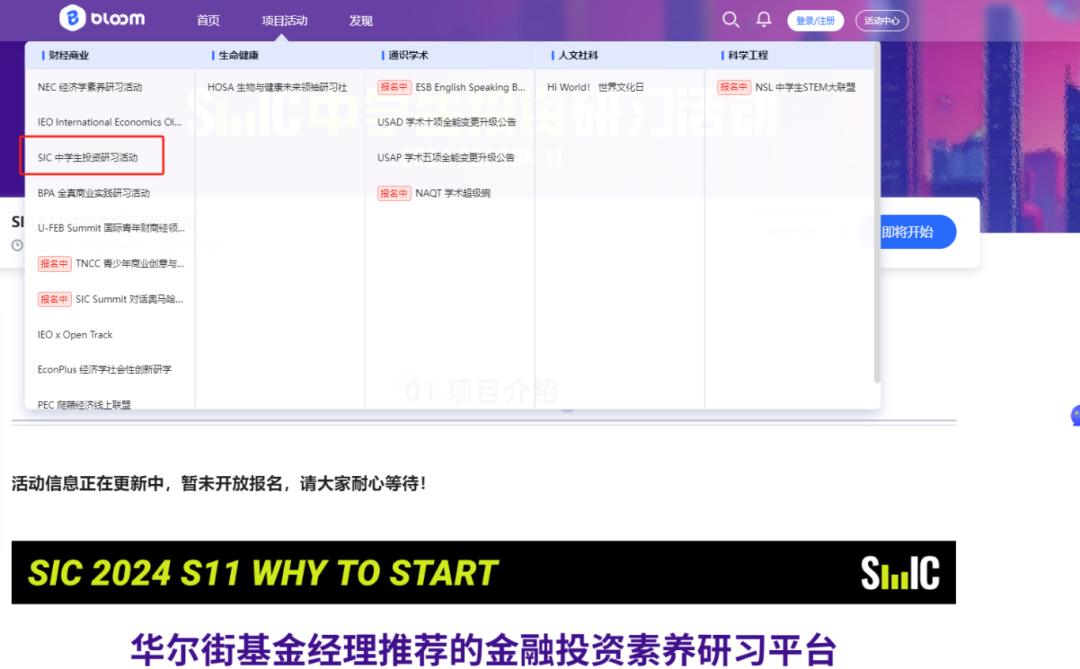Click the 即将开始 button
Screen dimensions: 1080x669
[908, 232]
